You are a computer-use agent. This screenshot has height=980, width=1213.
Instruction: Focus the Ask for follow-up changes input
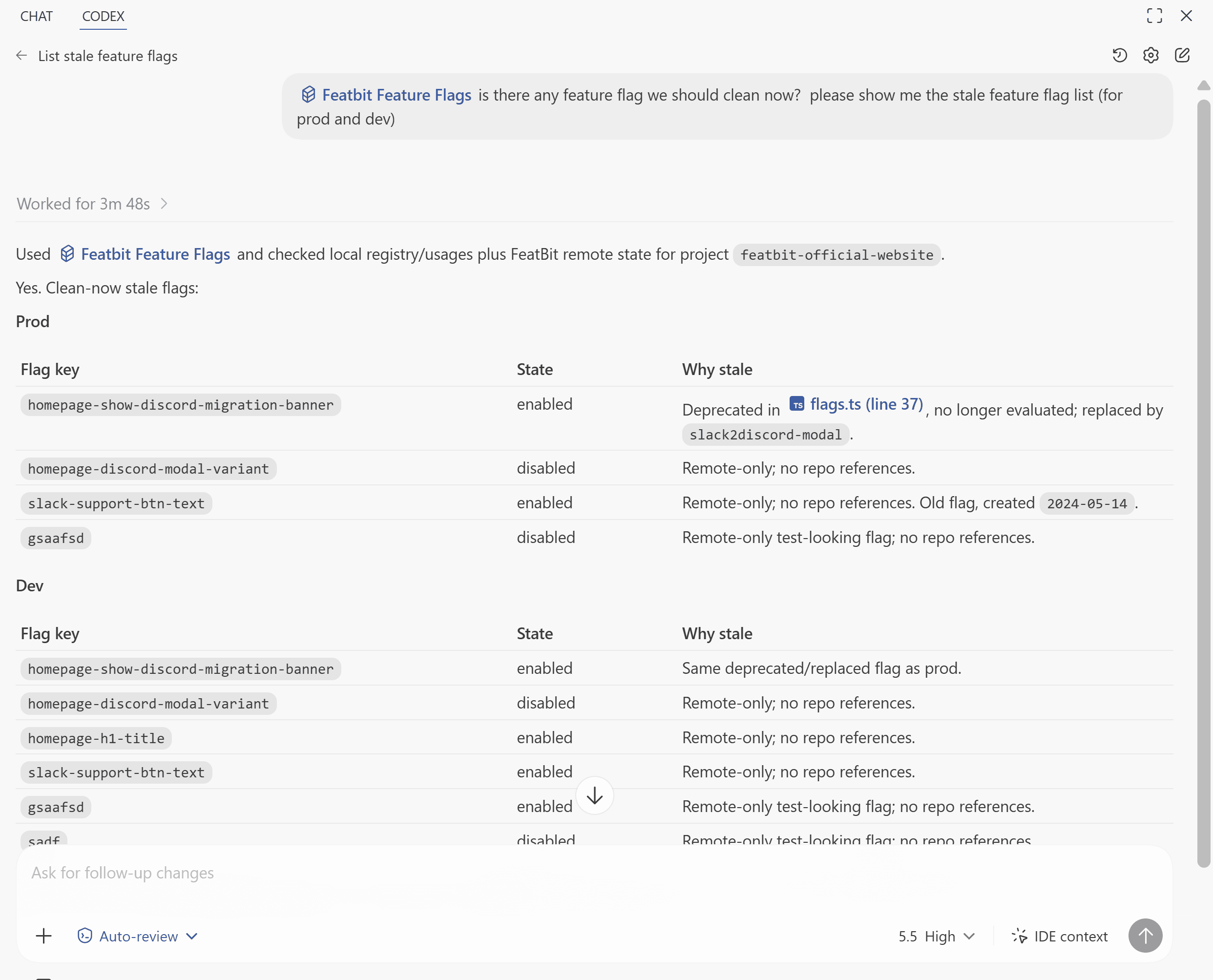(594, 873)
